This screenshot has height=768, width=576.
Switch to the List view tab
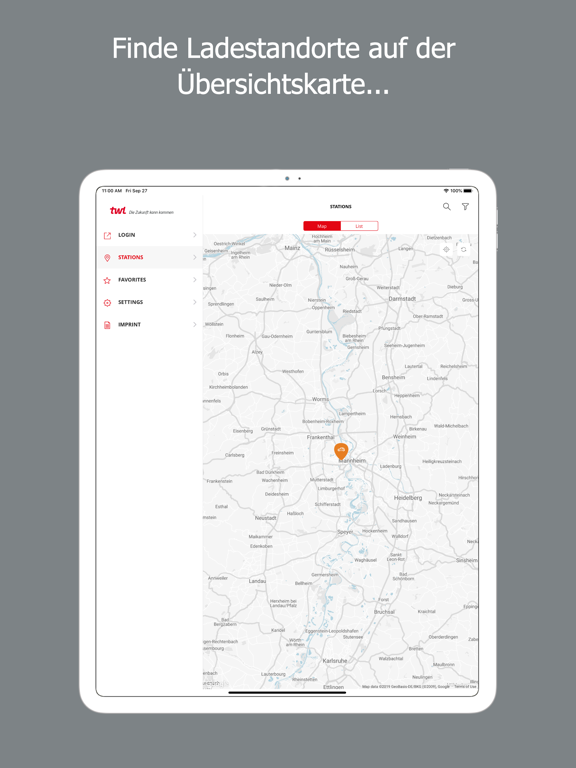(360, 226)
